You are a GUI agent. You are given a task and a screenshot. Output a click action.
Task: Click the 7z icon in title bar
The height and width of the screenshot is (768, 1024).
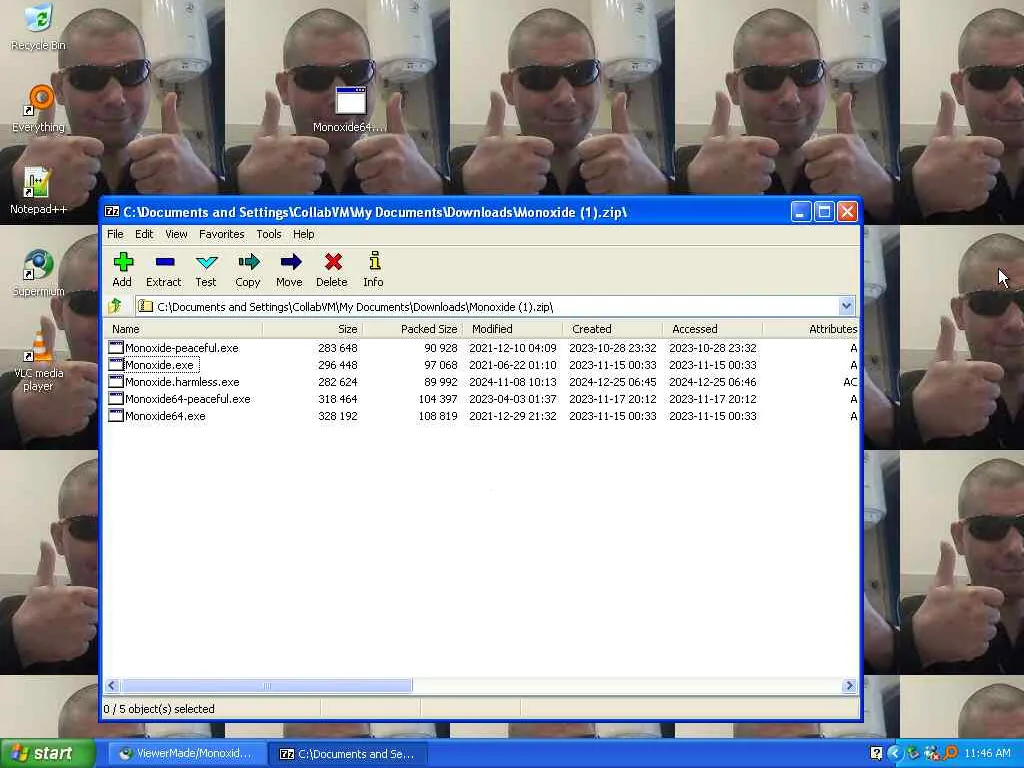112,212
